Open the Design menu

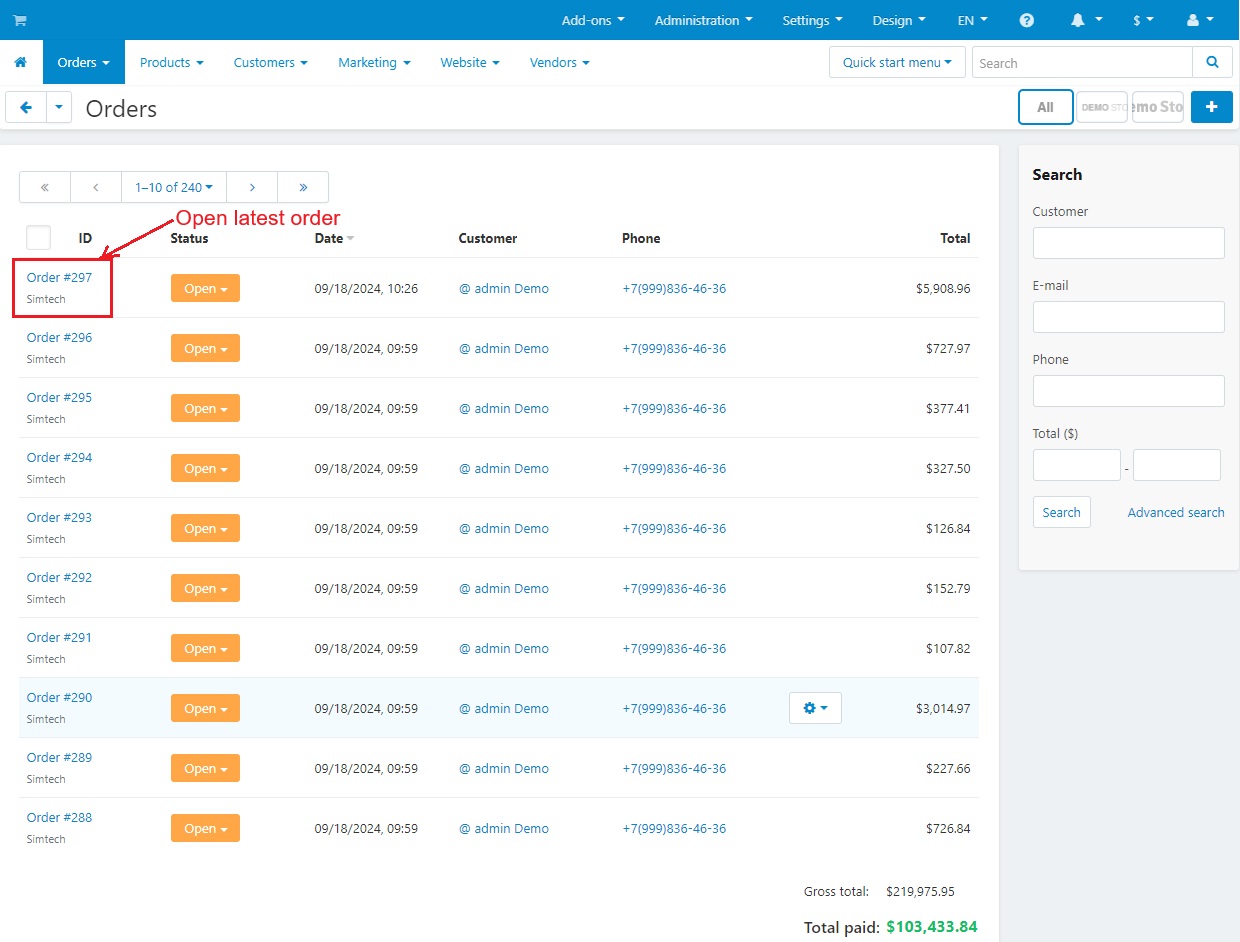coord(899,20)
